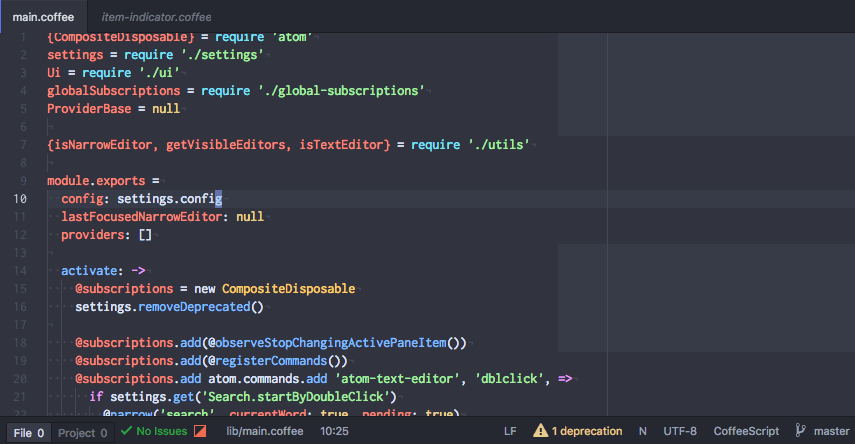Click line number 20 in the gutter
This screenshot has height=444, width=855.
coord(20,379)
